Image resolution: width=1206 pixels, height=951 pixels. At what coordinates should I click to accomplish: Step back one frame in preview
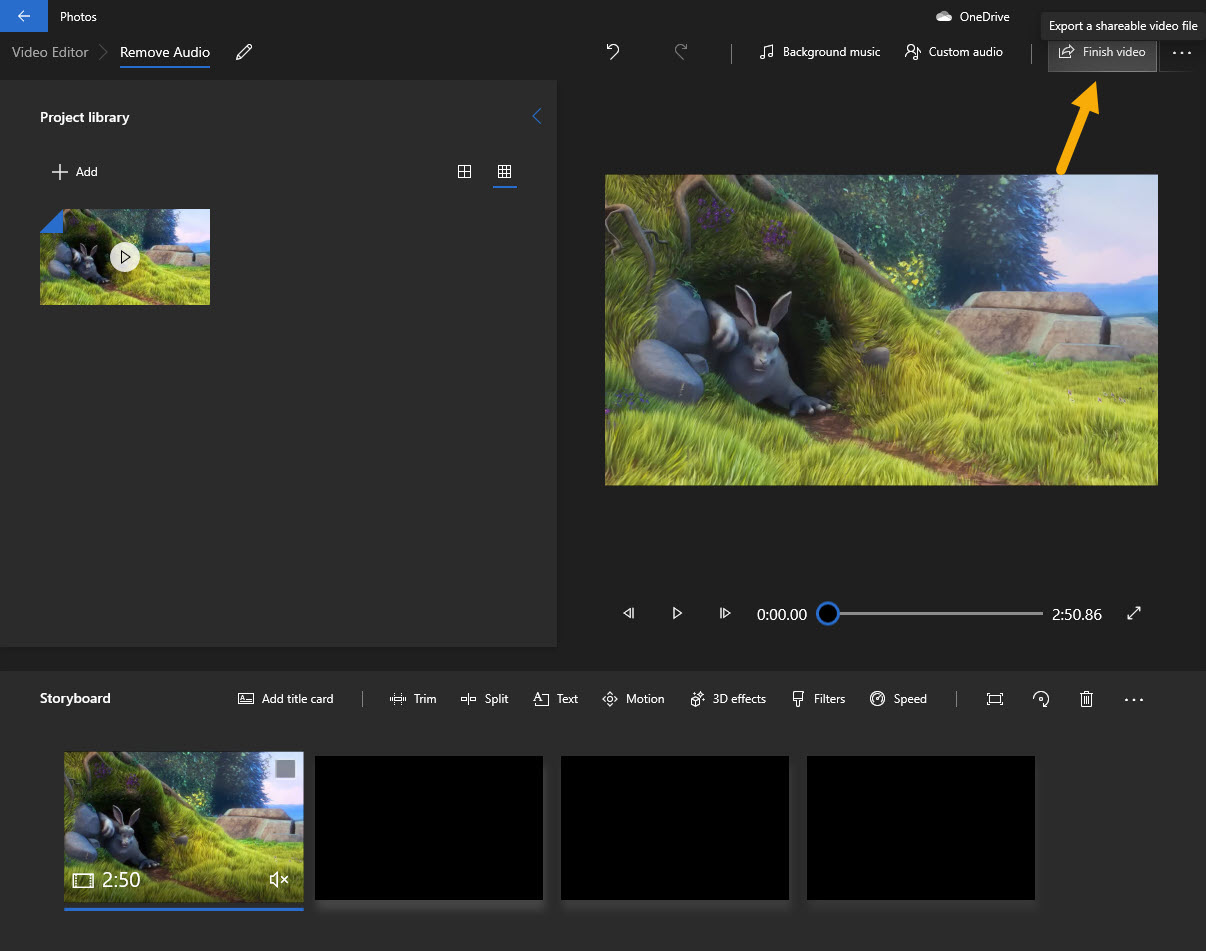click(629, 613)
